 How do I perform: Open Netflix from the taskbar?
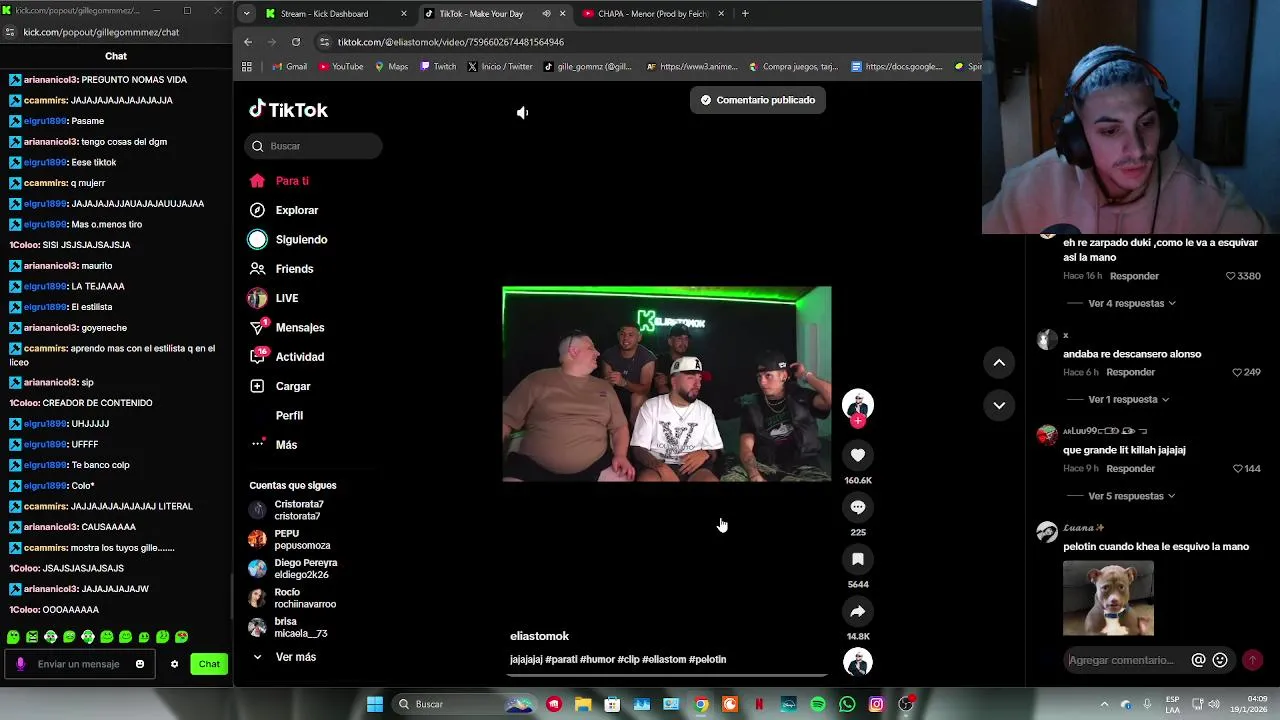(x=759, y=704)
